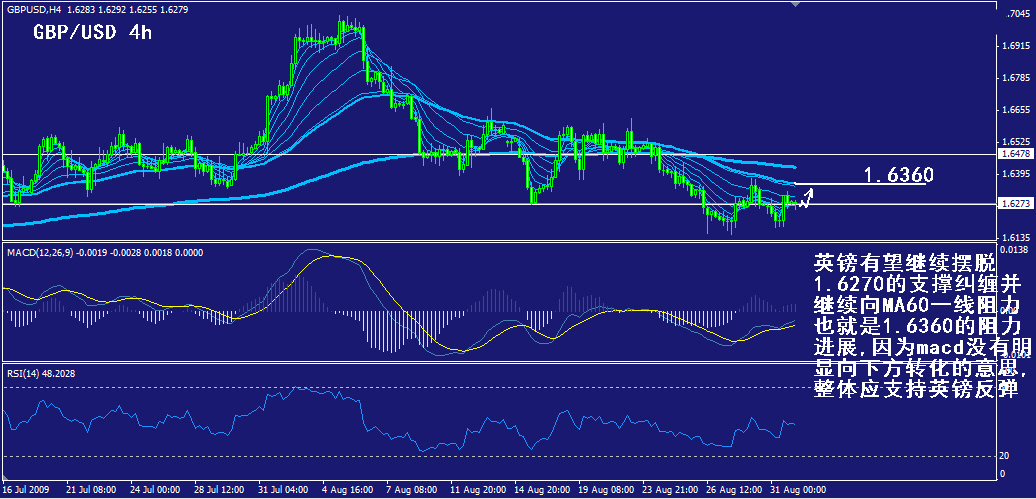This screenshot has height=499, width=1036.
Task: Click the '28 Jul 12:00' time label
Action: point(220,490)
